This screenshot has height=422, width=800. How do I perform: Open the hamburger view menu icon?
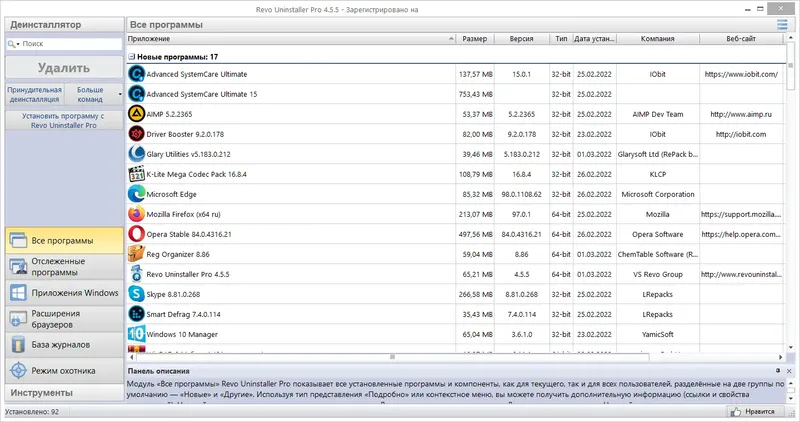pos(782,24)
